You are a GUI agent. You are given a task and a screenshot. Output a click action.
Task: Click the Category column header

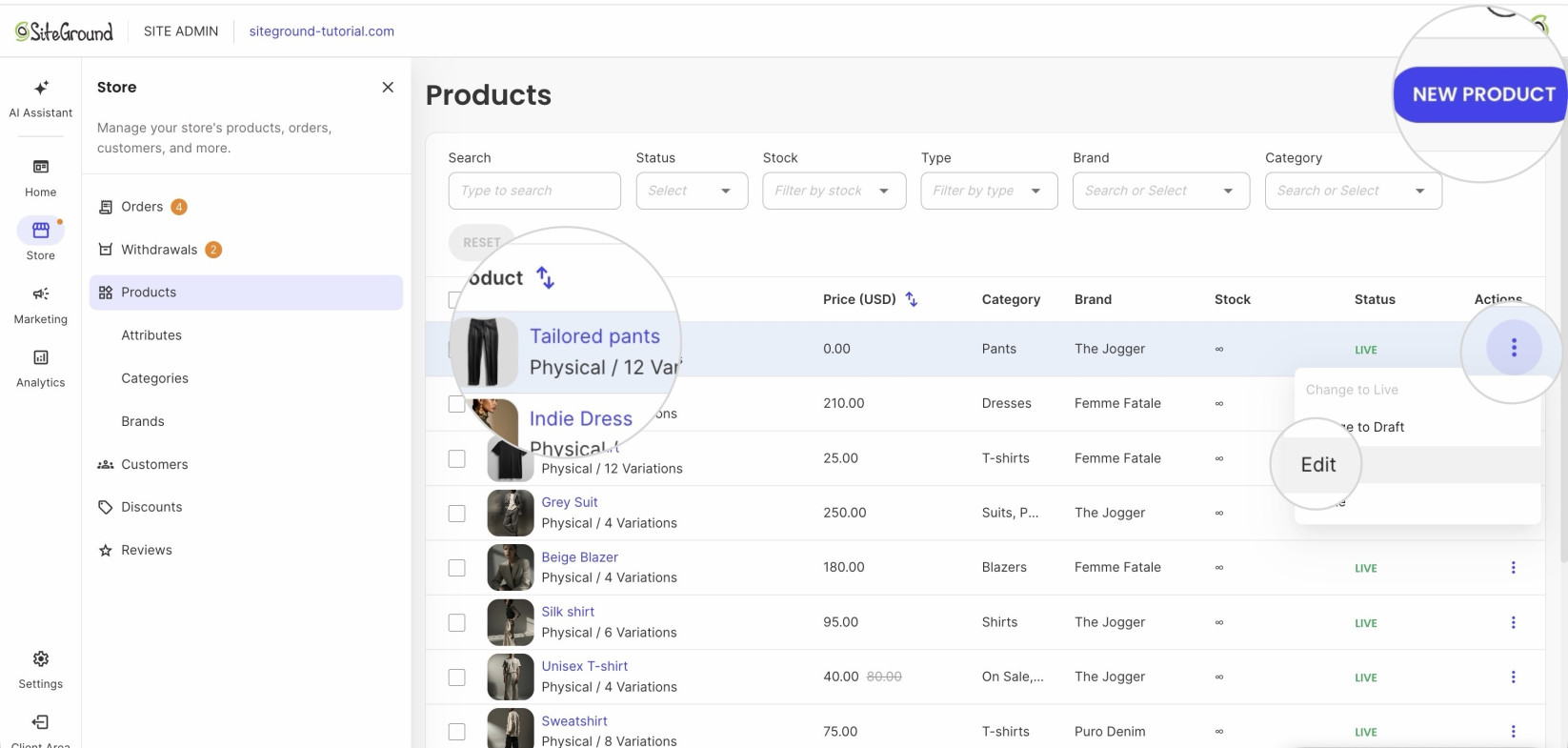1011,299
